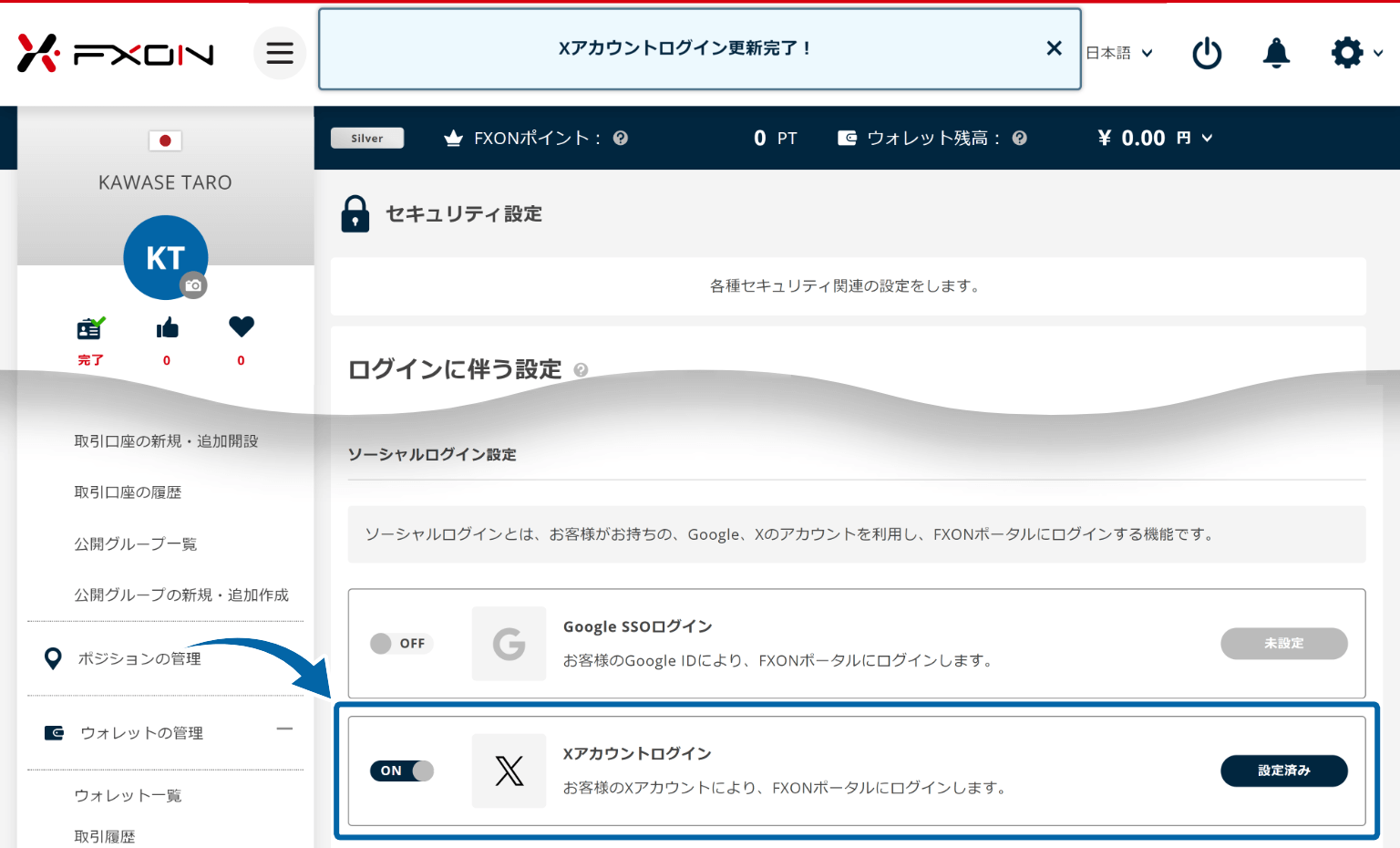The height and width of the screenshot is (848, 1400).
Task: Open 公開グループの新規・追加作成
Action: coord(181,595)
